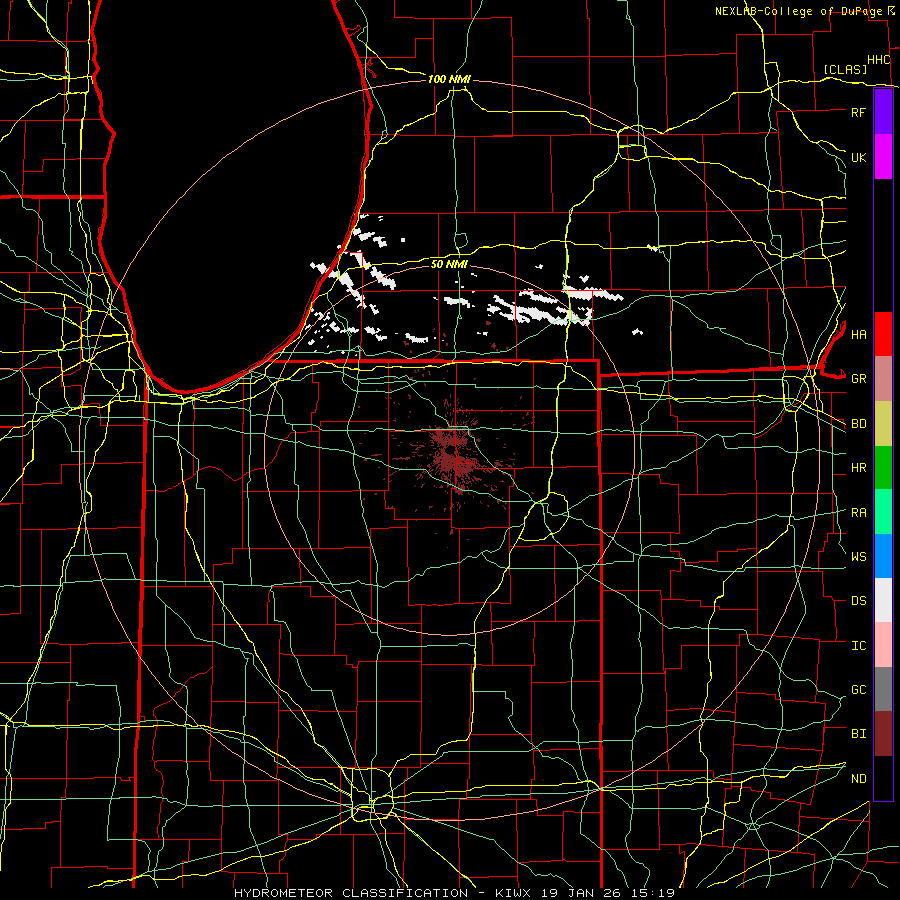Click the large white snow band inside 50 NMI ring
This screenshot has width=900, height=900.
(x=540, y=311)
